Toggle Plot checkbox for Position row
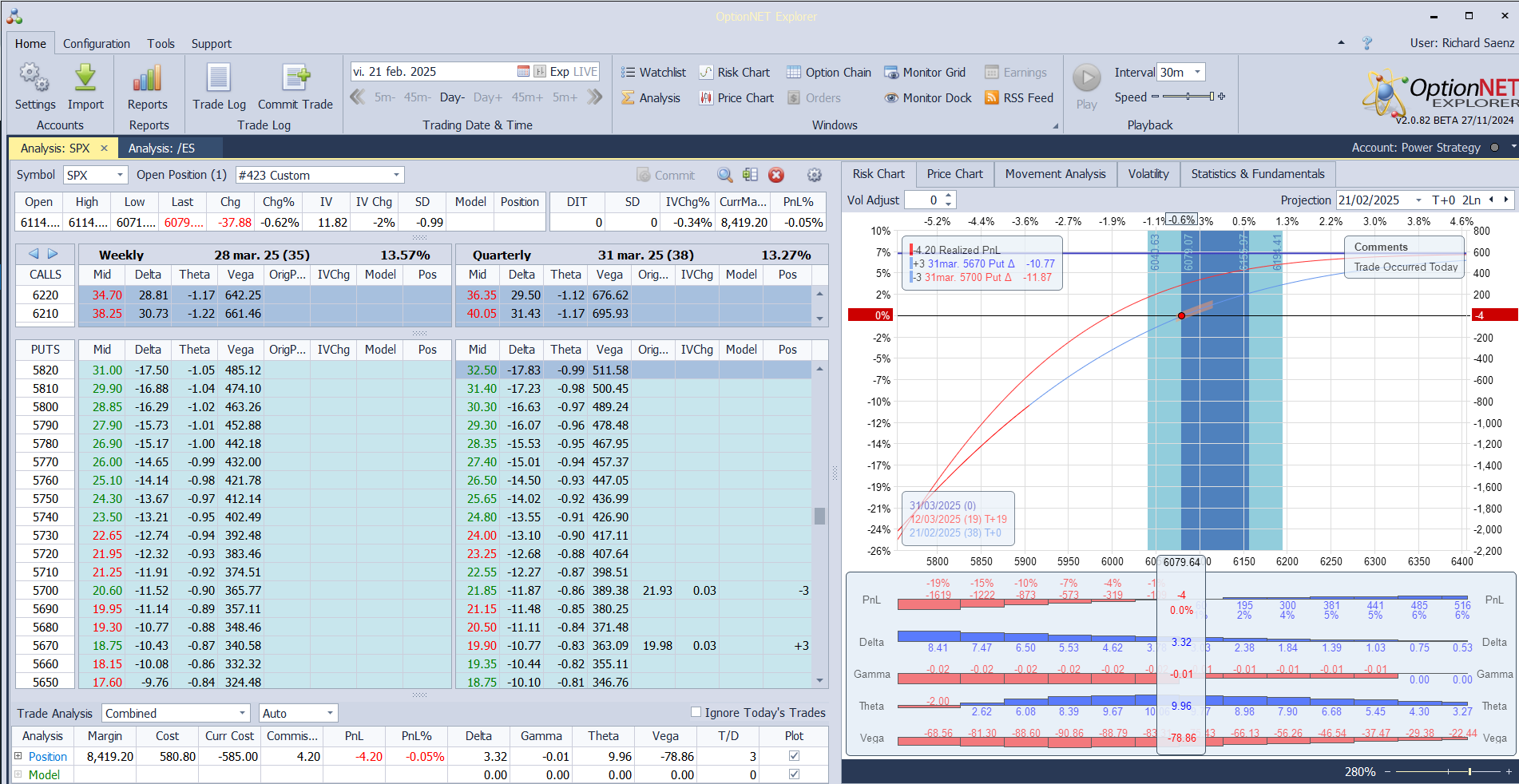The image size is (1519, 784). coord(794,755)
